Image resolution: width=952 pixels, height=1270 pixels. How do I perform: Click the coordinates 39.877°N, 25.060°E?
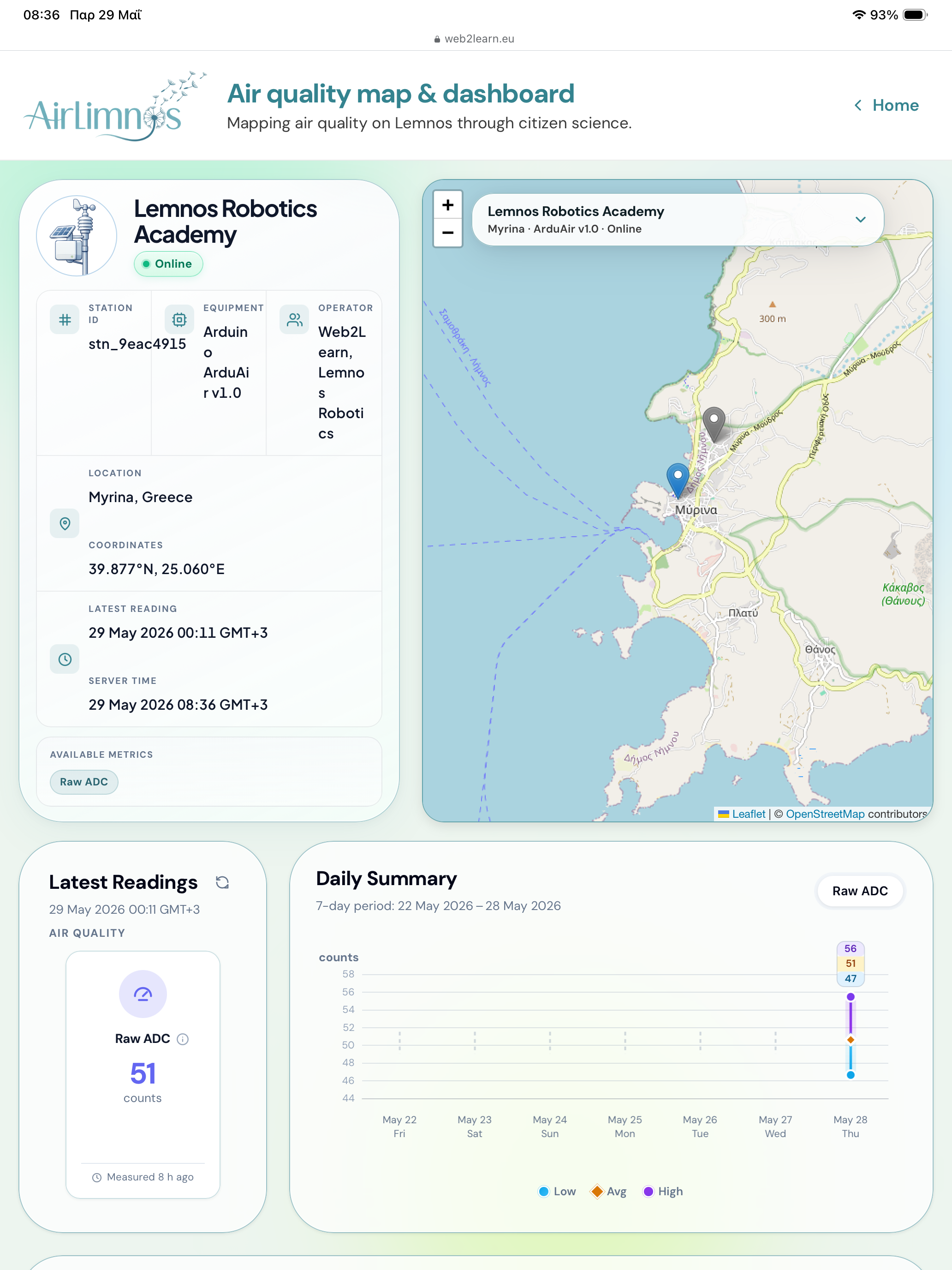coord(156,569)
